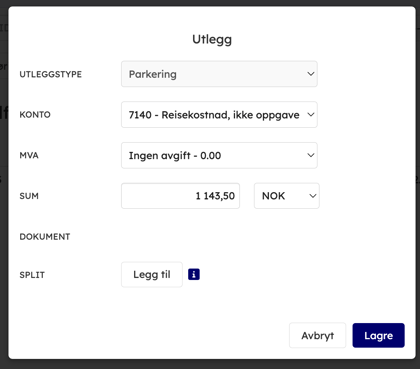Viewport: 420px width, 369px height.
Task: Click the chevron arrow on Parkering dropdown
Action: 311,74
